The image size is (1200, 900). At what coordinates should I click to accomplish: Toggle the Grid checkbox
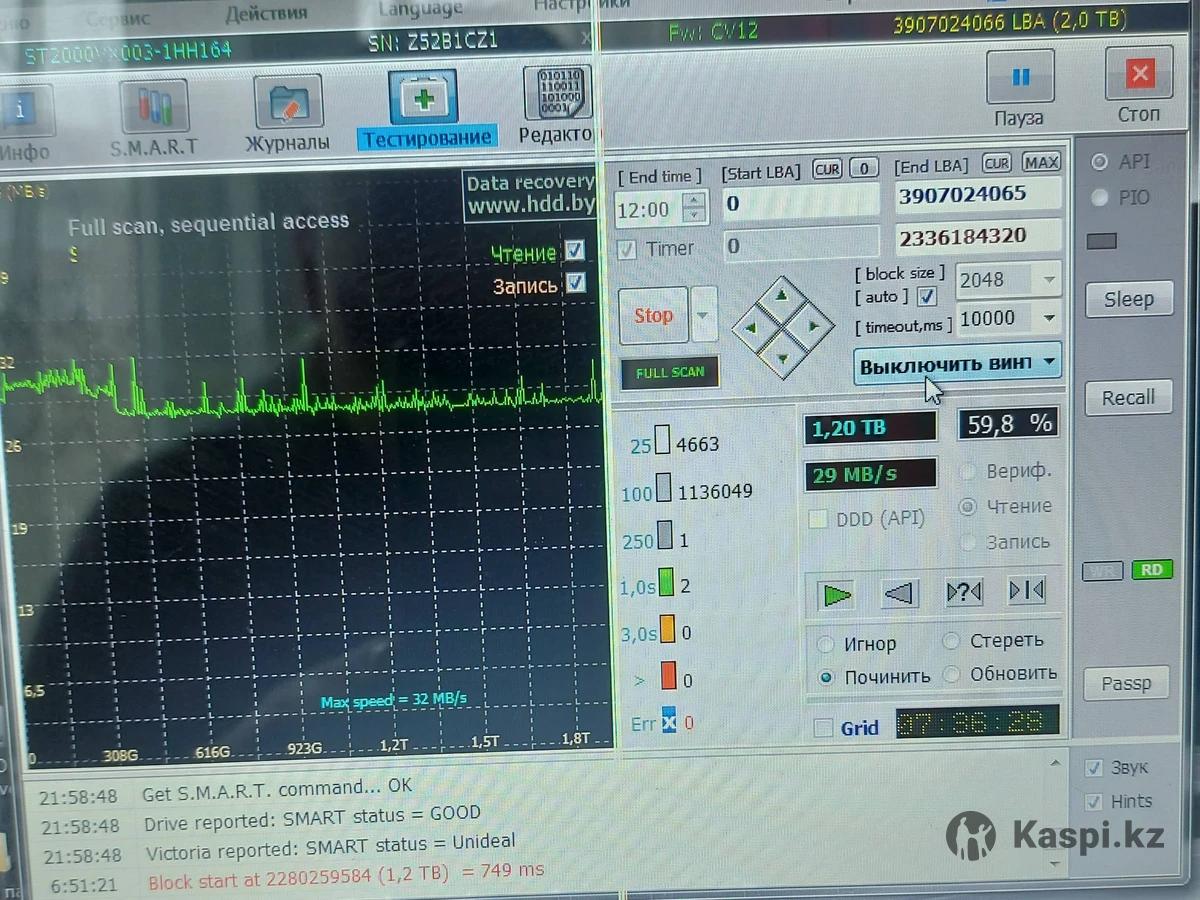[x=824, y=728]
